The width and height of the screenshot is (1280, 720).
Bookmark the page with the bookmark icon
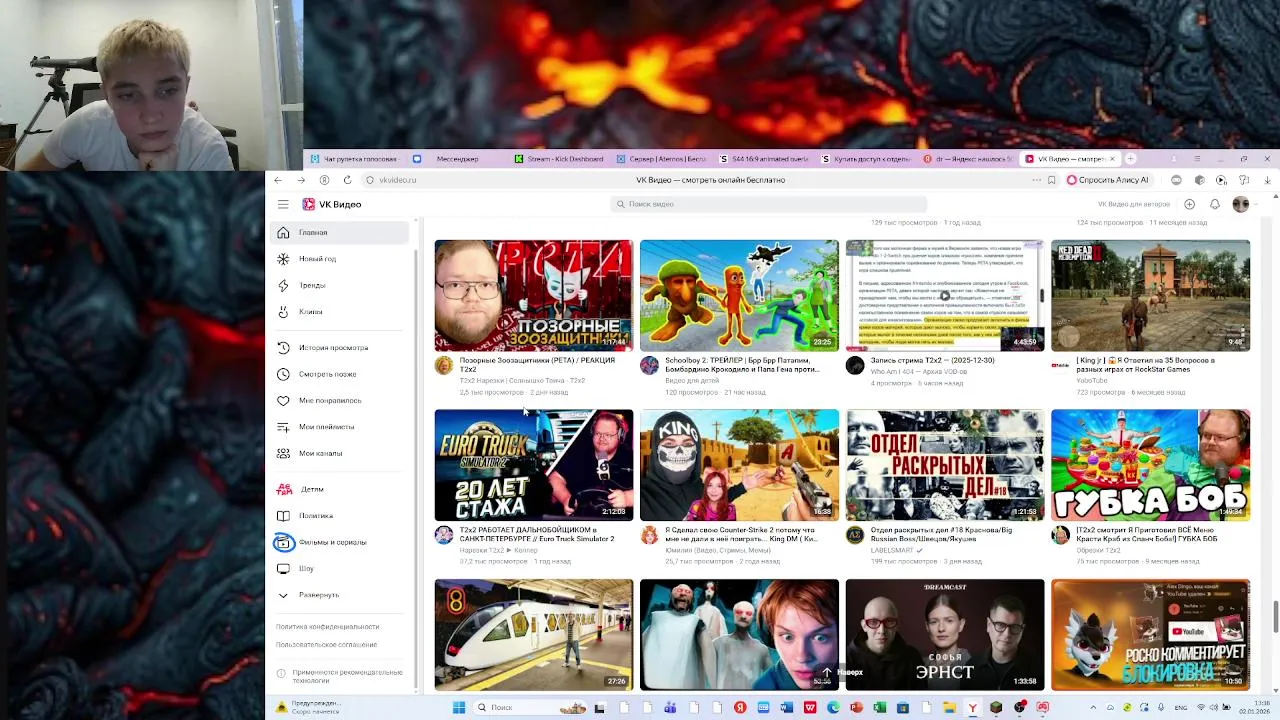1051,180
